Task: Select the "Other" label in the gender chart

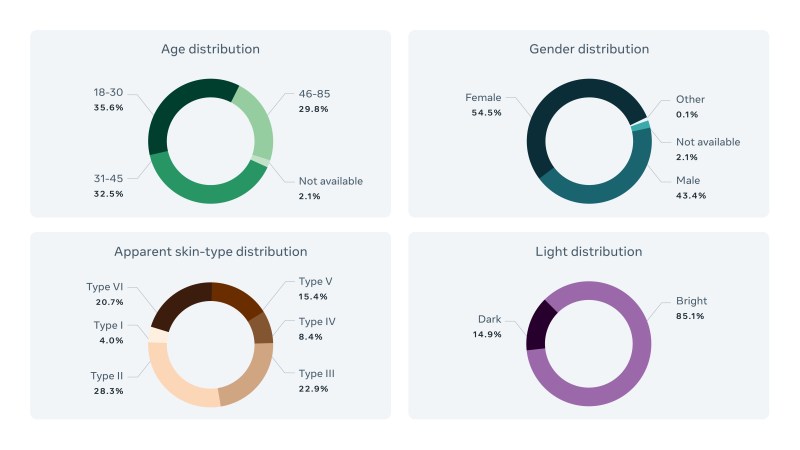Action: coord(690,99)
